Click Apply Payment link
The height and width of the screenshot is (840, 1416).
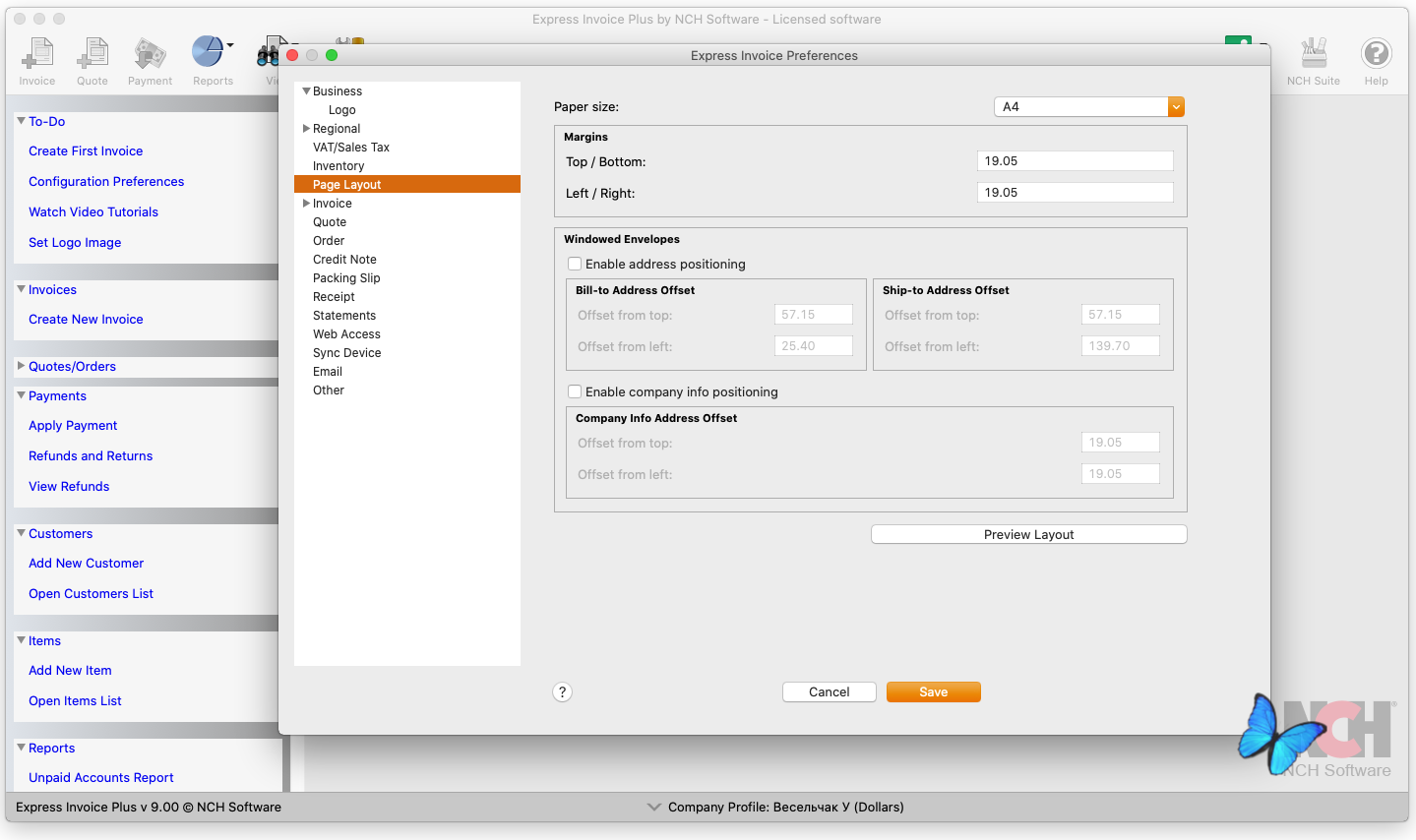tap(73, 426)
